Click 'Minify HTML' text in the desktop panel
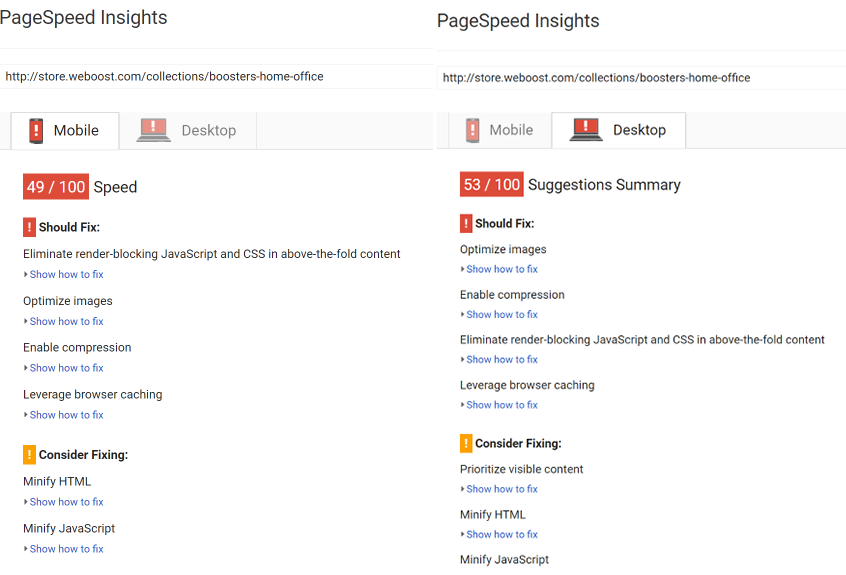846x575 pixels. pyautogui.click(x=493, y=515)
